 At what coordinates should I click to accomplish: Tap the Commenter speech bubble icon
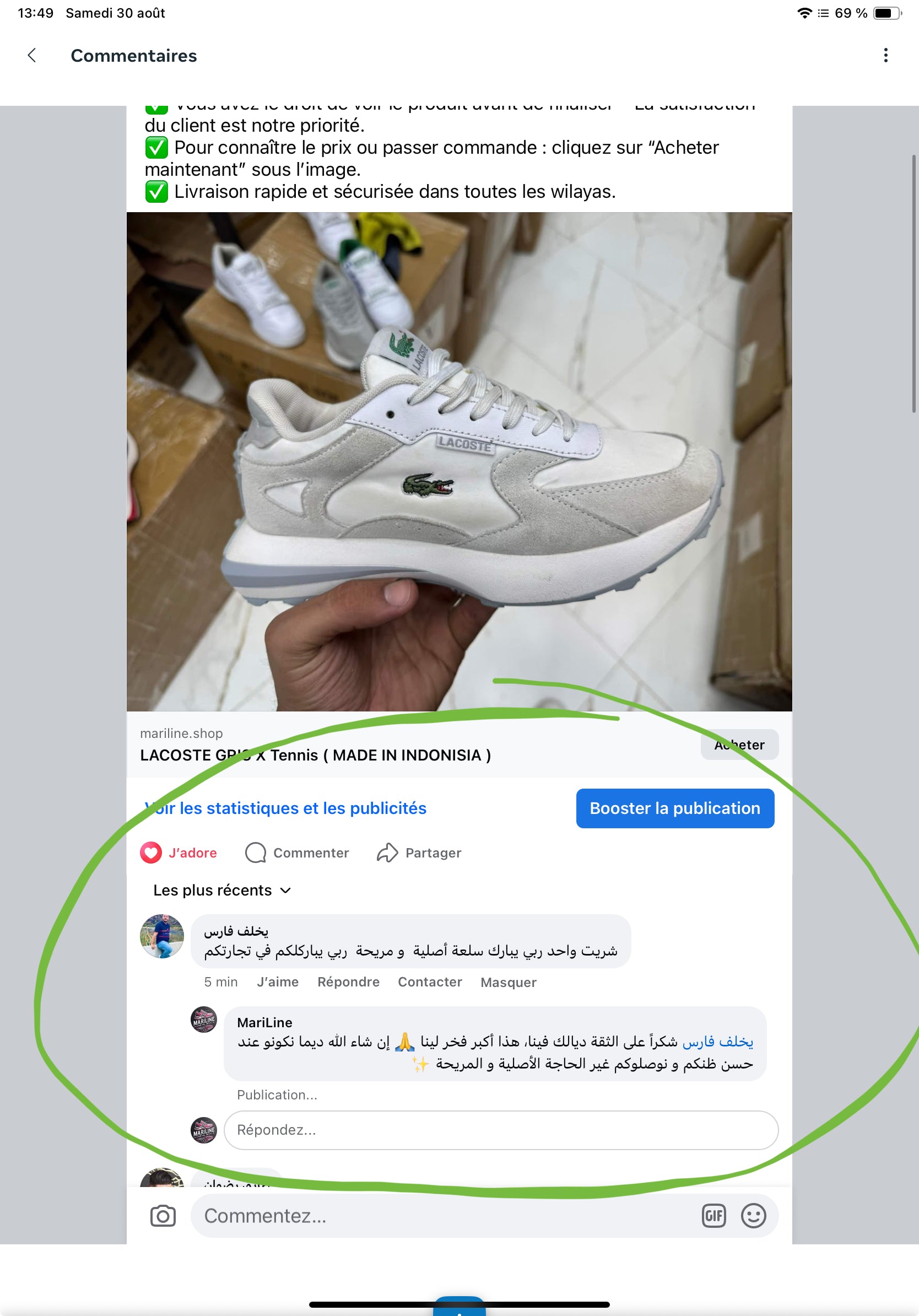point(256,853)
